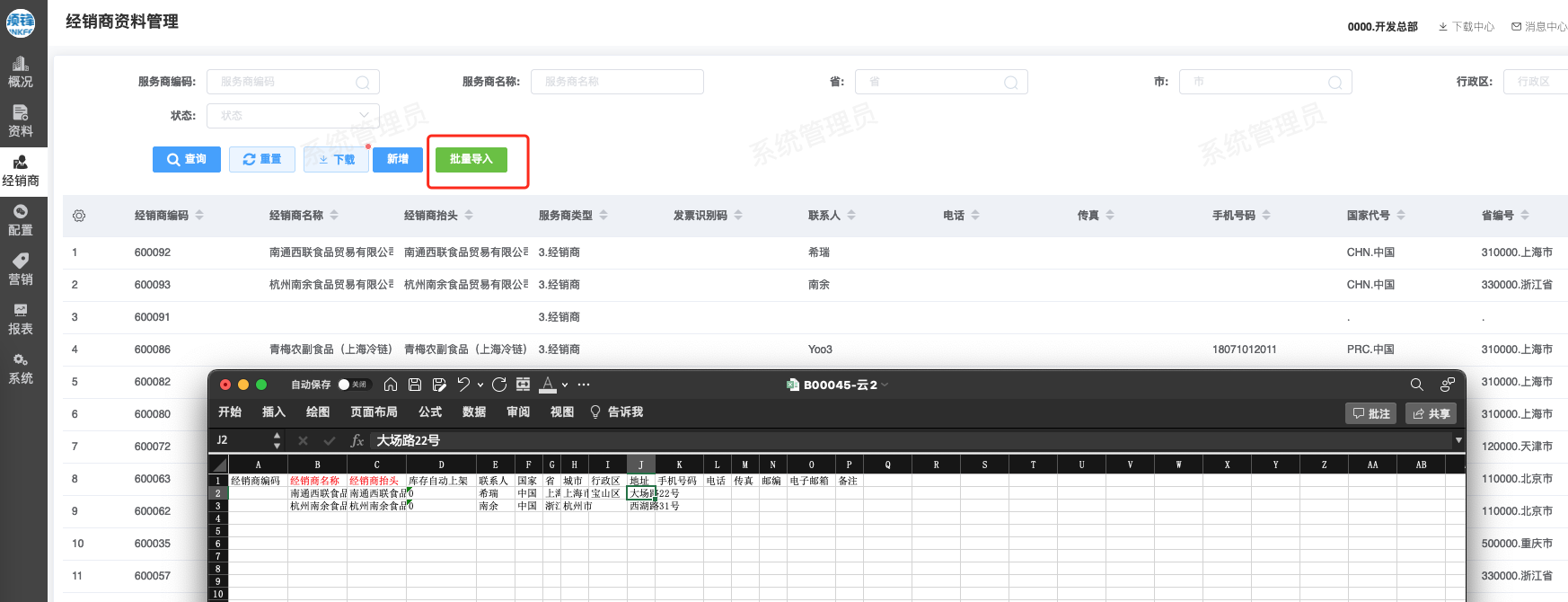The height and width of the screenshot is (602, 1568).
Task: Open the font color dropdown arrow in Excel
Action: point(565,385)
